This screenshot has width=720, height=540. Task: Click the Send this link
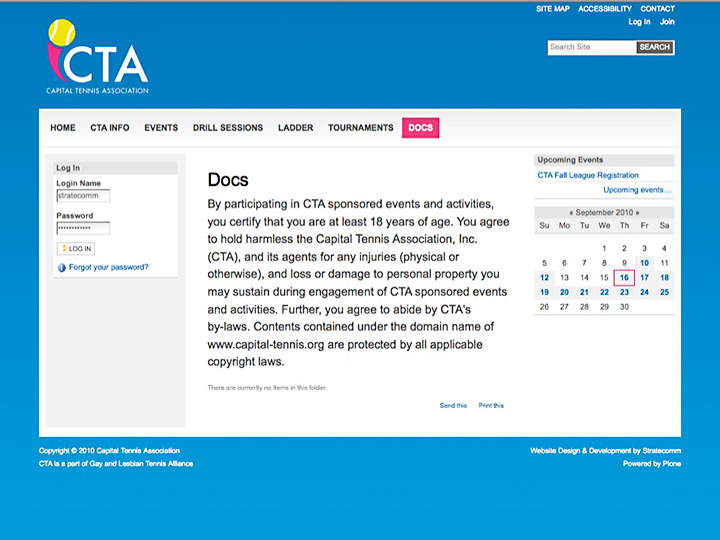click(x=453, y=405)
